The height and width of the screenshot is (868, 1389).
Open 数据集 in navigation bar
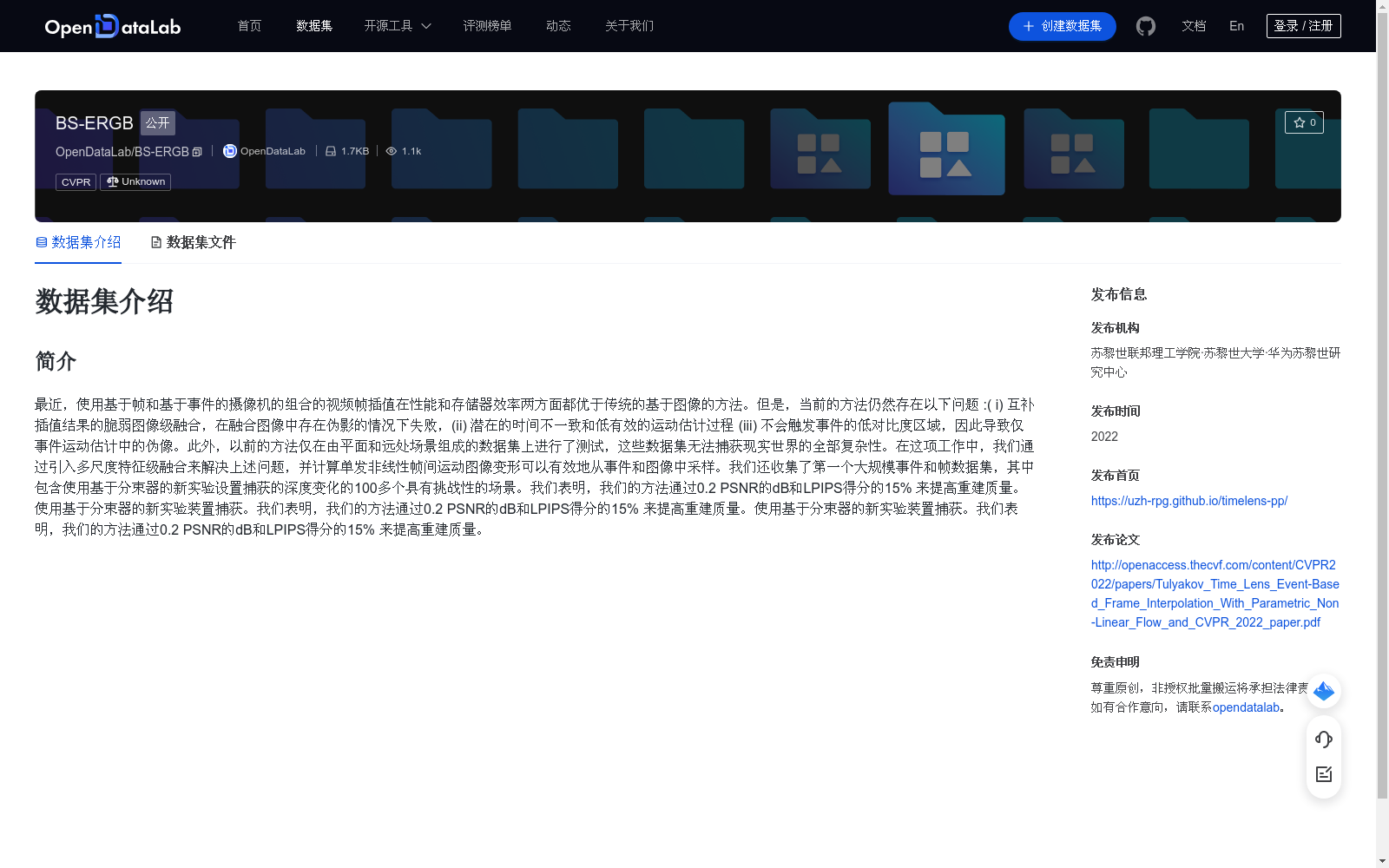point(314,26)
